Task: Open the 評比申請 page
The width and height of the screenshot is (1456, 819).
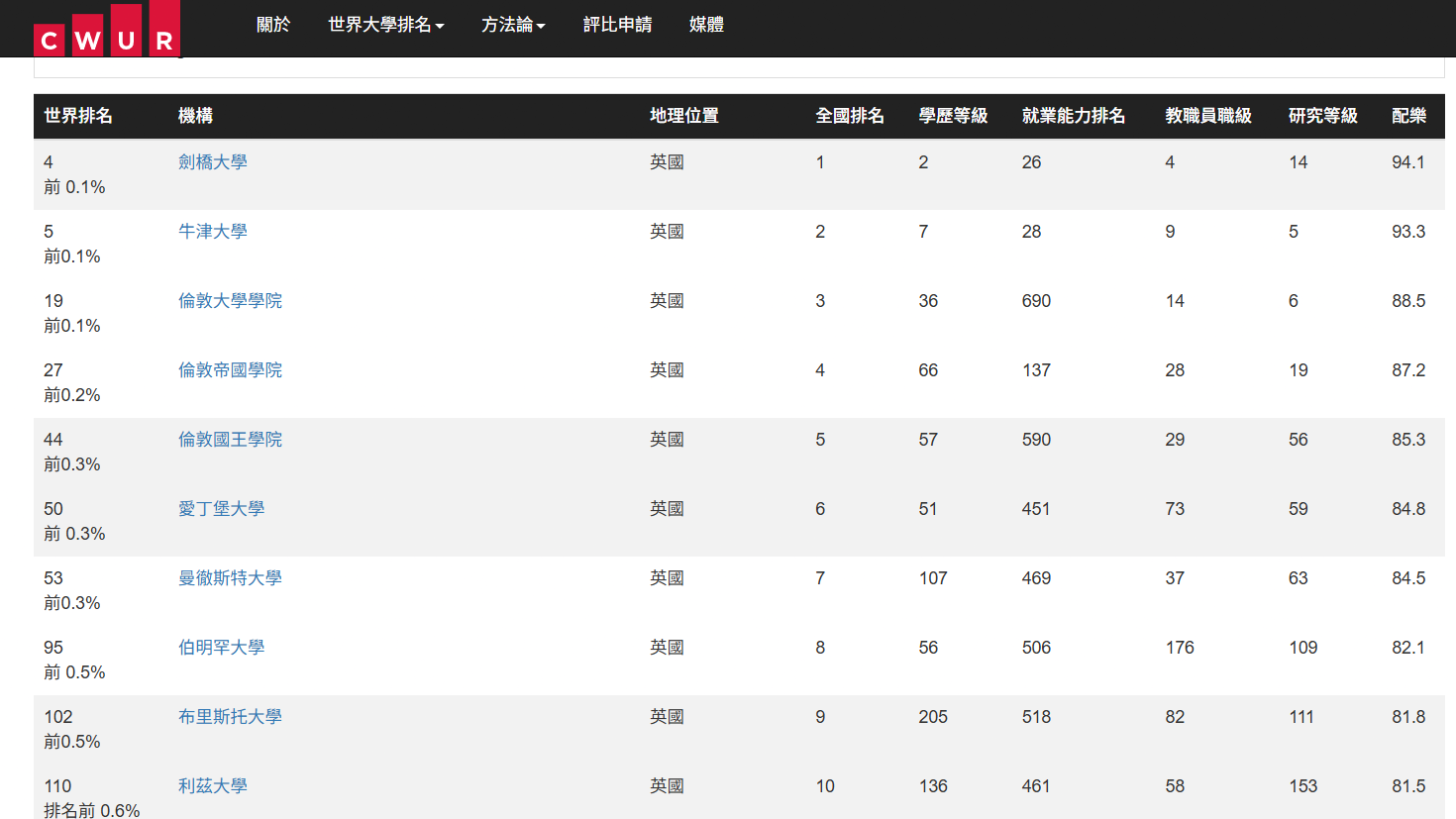Action: (x=617, y=25)
